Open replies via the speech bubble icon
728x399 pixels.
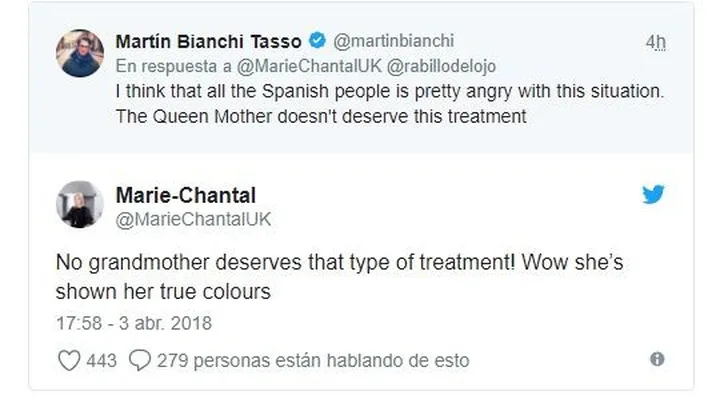coord(140,360)
